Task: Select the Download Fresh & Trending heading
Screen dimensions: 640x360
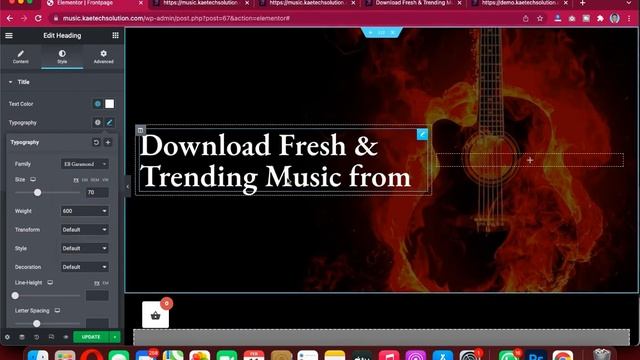Action: [x=276, y=161]
